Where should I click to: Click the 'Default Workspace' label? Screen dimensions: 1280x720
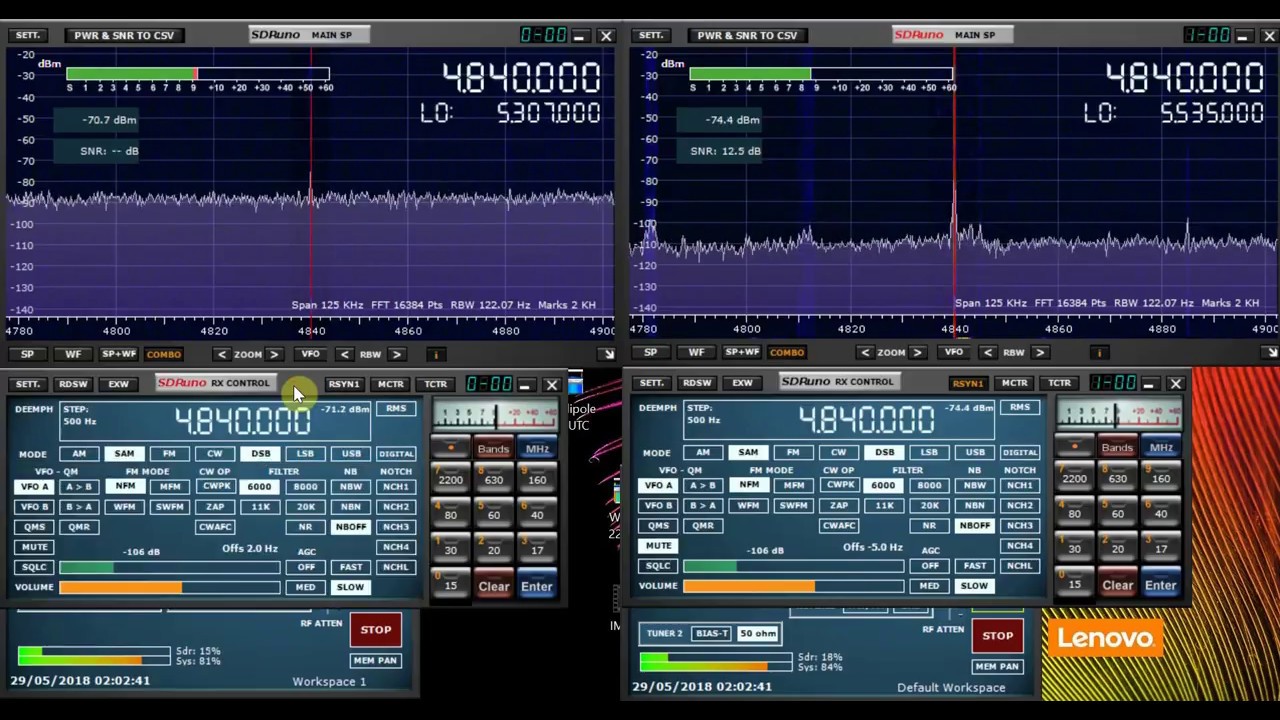click(951, 688)
